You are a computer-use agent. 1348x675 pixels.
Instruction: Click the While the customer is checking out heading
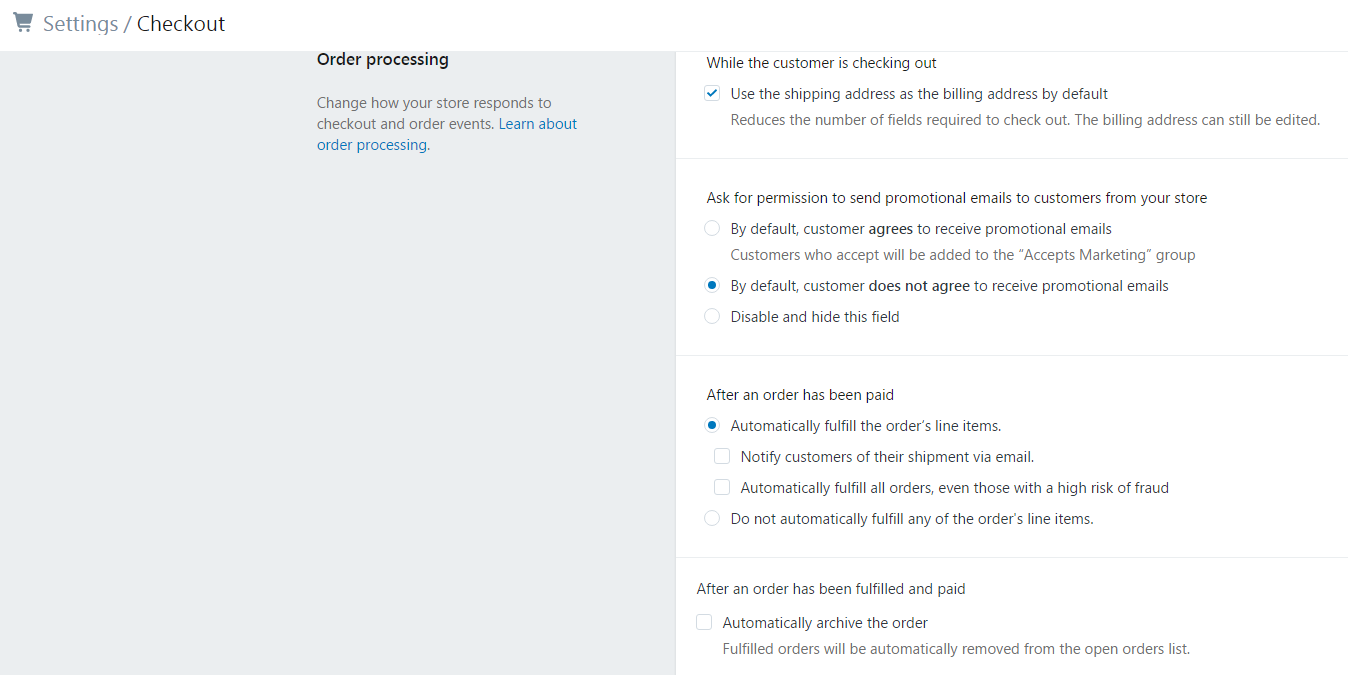pyautogui.click(x=821, y=63)
